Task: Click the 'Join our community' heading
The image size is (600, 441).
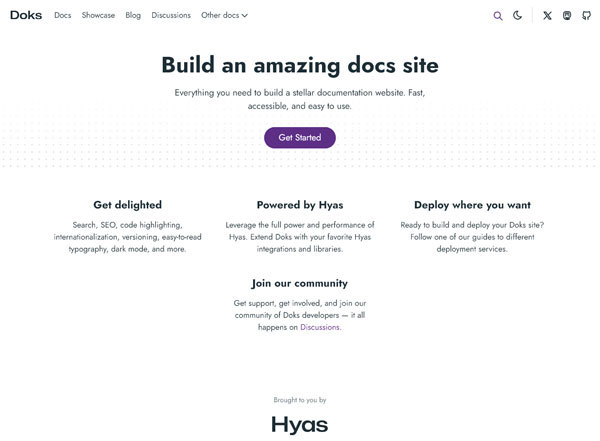Action: coord(300,283)
